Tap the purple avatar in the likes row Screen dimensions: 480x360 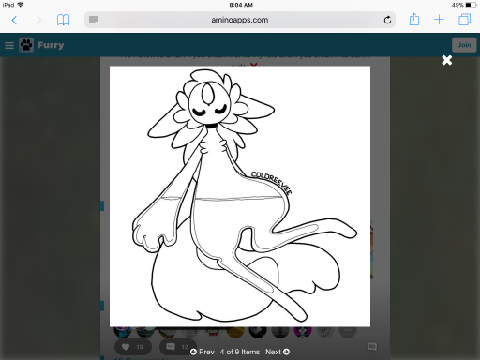[302, 331]
